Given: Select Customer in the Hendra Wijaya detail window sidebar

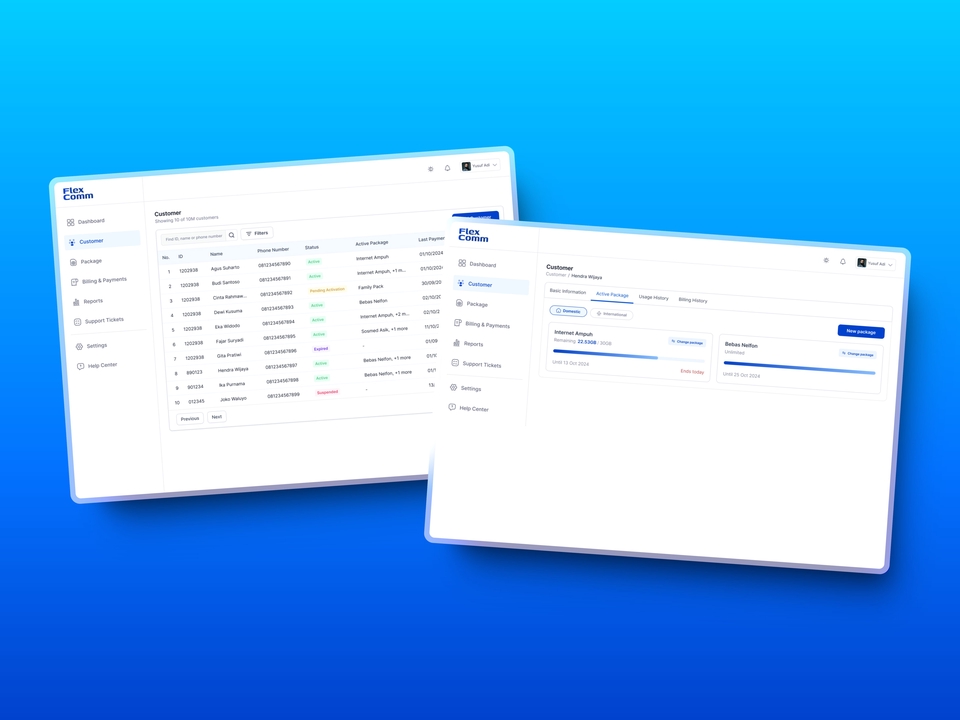Looking at the screenshot, I should point(491,285).
